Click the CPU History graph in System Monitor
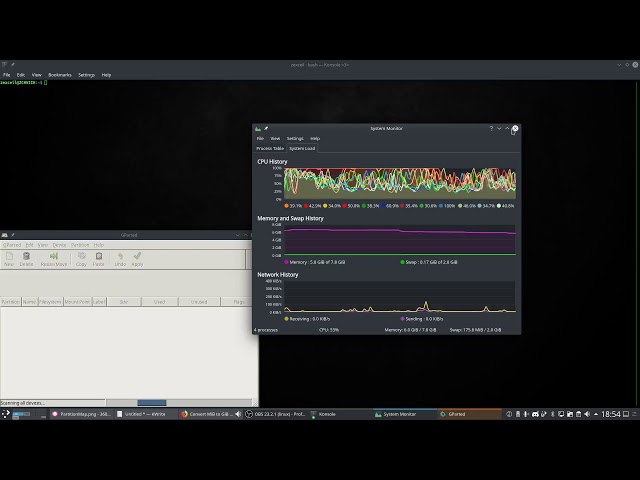The image size is (640, 480). [400, 184]
